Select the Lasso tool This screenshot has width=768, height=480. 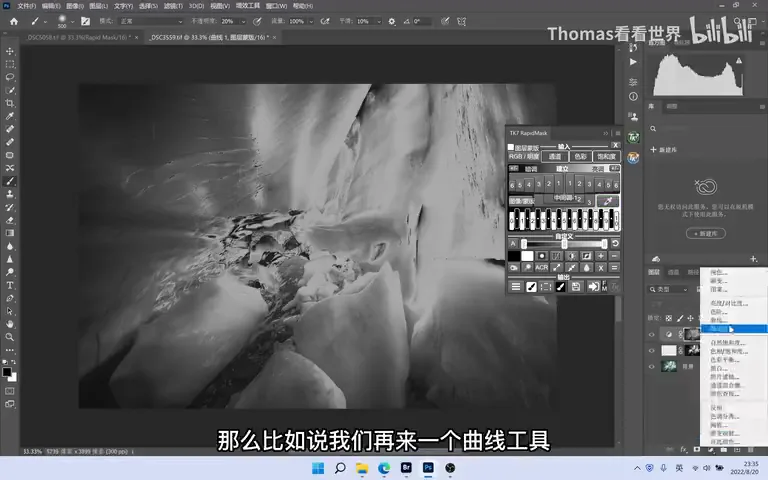pos(10,77)
